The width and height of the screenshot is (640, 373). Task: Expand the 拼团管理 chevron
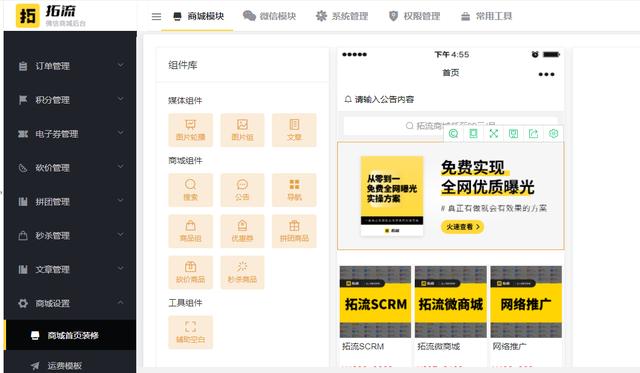[x=121, y=200]
